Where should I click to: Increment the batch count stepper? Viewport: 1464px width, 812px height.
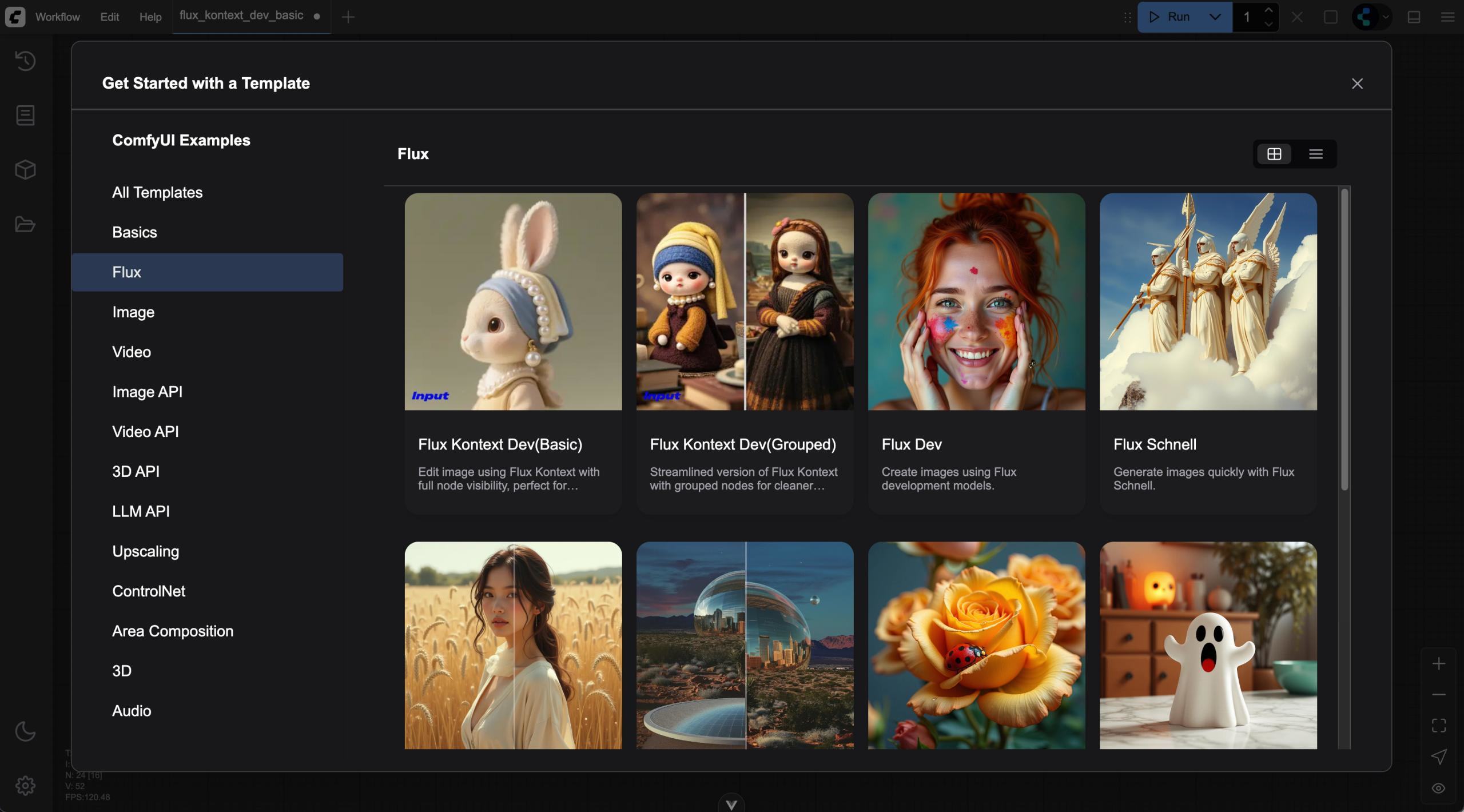(1268, 10)
